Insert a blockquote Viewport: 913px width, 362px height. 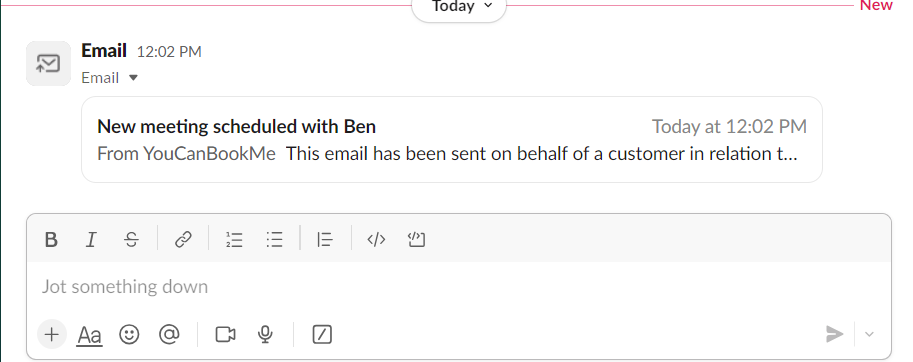click(x=325, y=239)
